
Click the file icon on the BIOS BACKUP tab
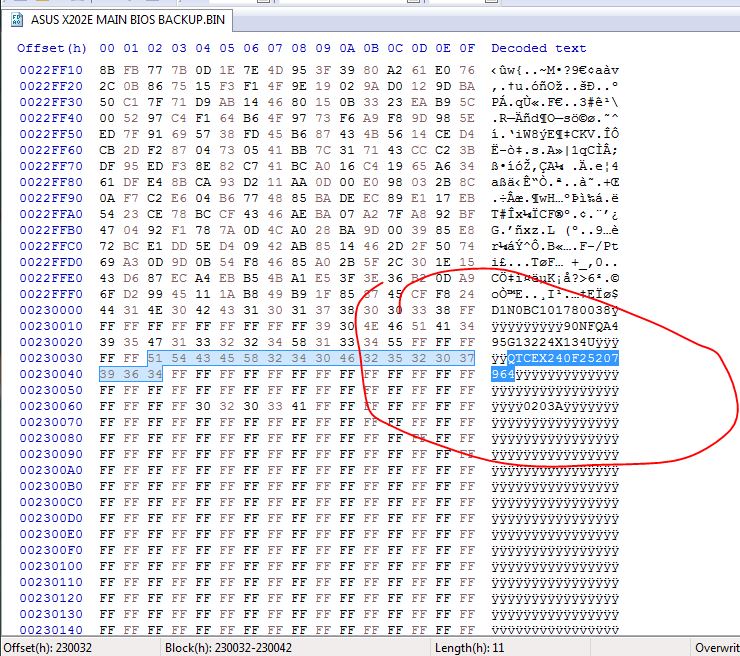click(x=17, y=20)
